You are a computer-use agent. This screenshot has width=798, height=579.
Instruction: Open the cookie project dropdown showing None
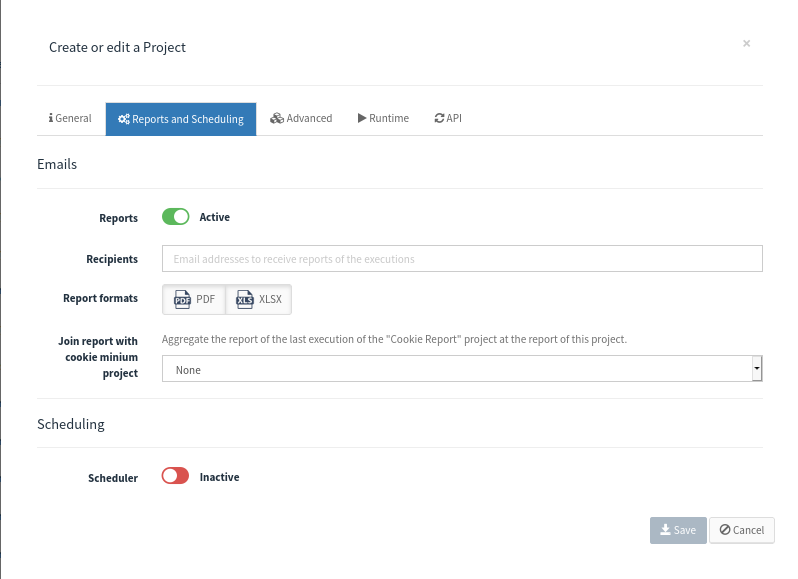coord(462,369)
